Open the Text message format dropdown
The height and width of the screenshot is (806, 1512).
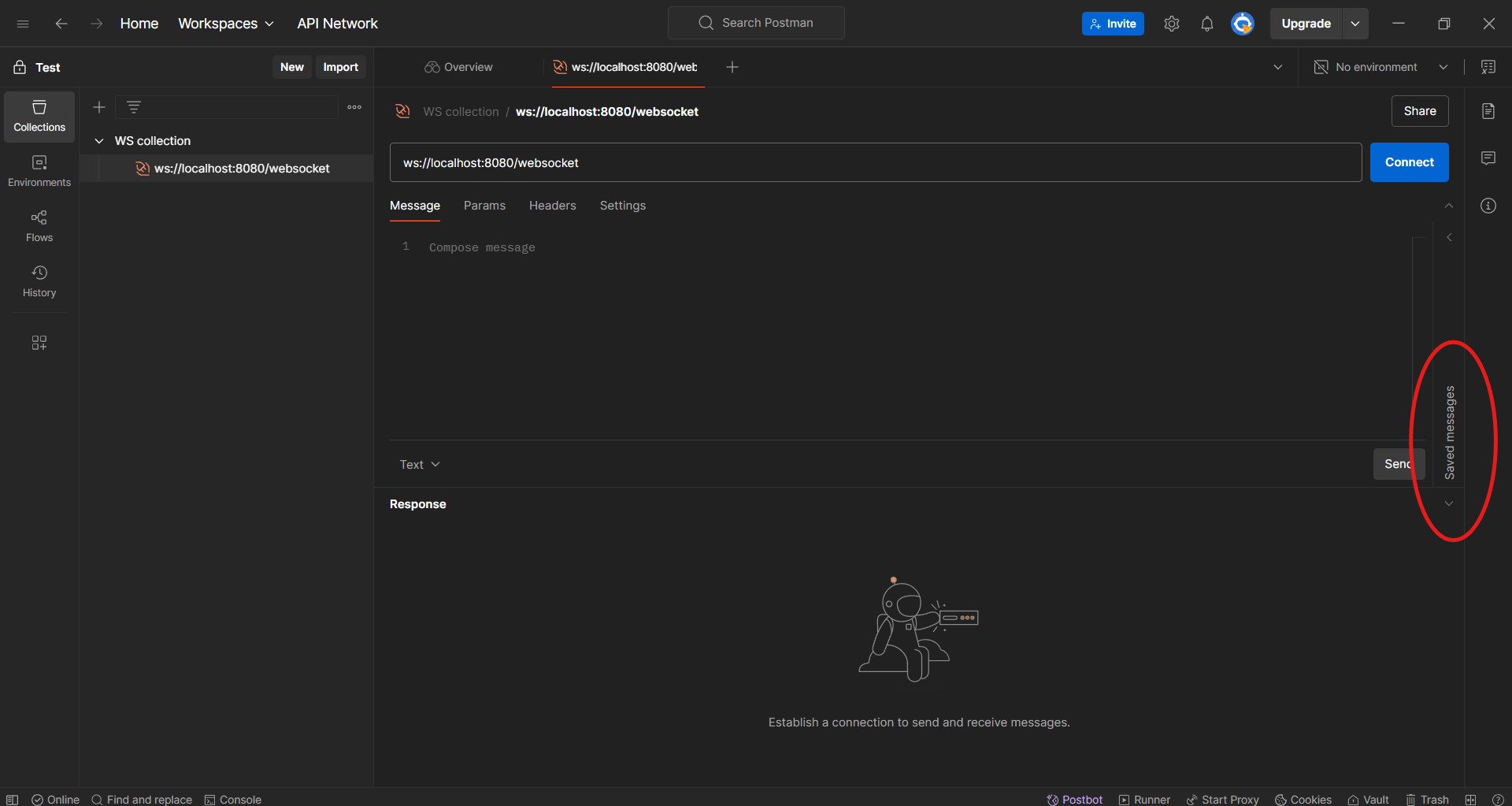pyautogui.click(x=420, y=465)
